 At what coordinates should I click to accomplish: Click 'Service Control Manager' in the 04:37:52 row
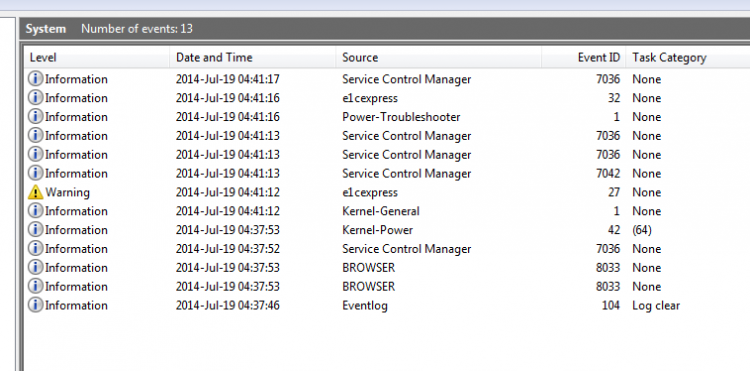(407, 249)
